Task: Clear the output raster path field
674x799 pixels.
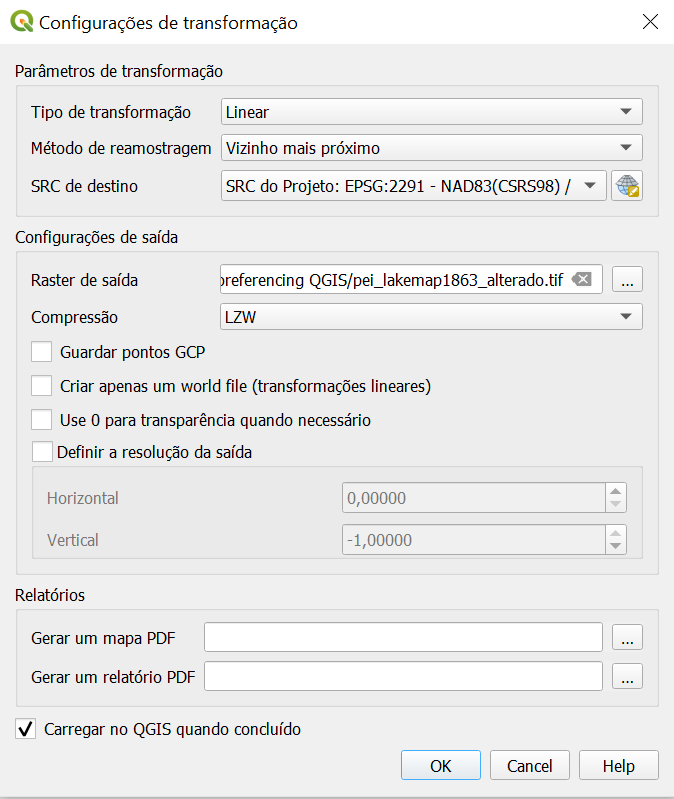Action: [x=583, y=280]
